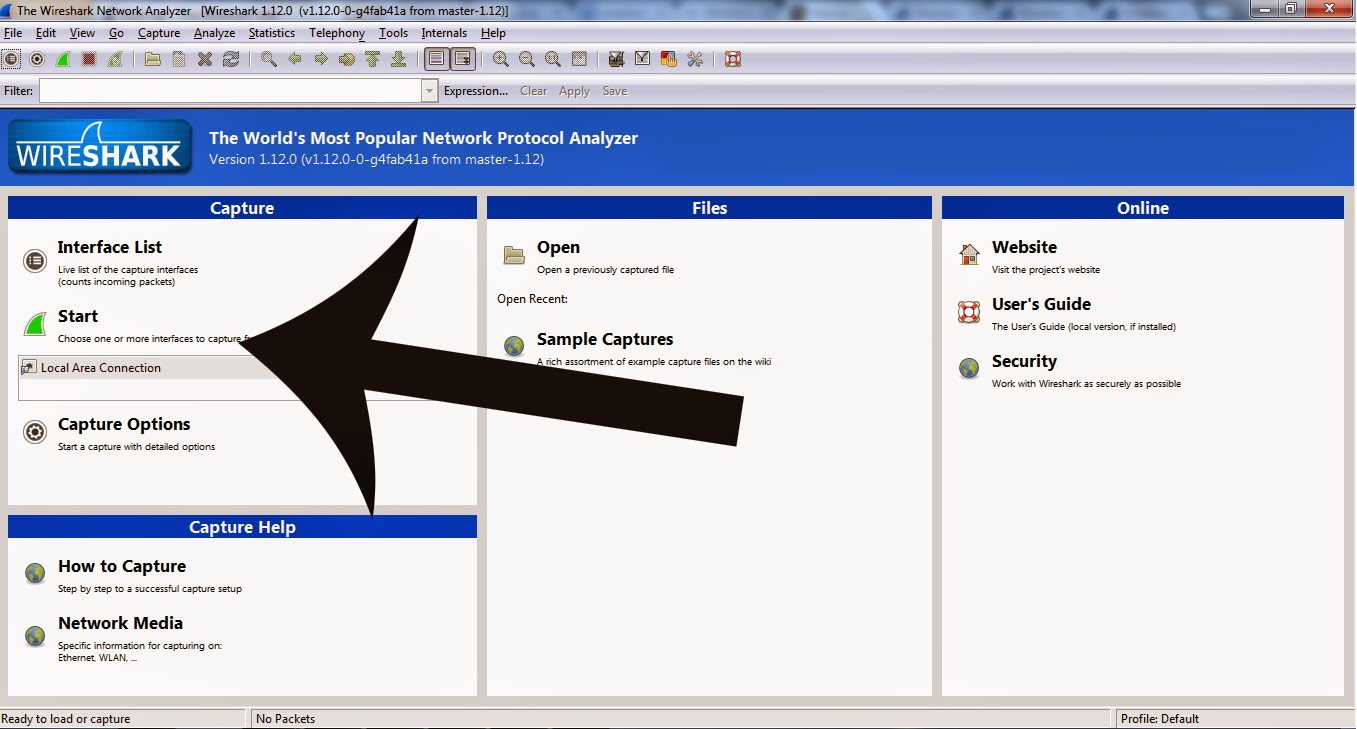Go back in packet history arrow

point(295,59)
